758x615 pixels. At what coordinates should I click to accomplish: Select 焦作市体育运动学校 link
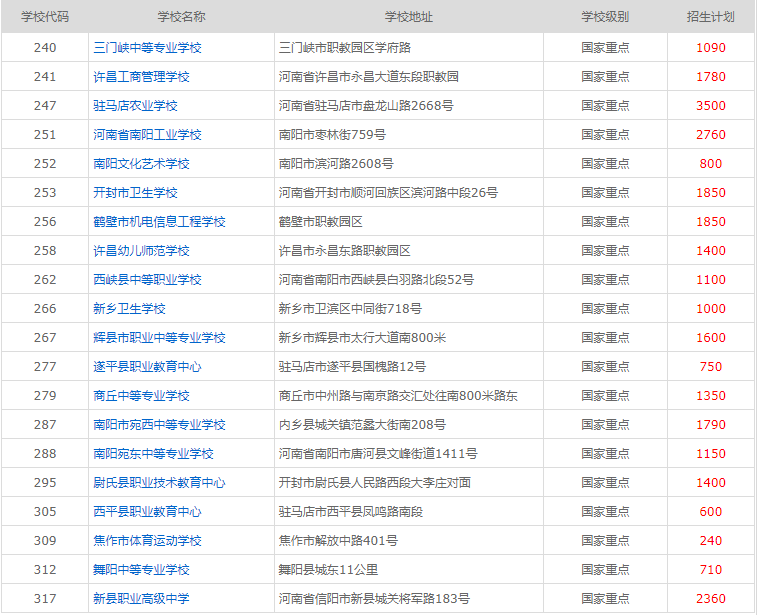click(x=147, y=540)
